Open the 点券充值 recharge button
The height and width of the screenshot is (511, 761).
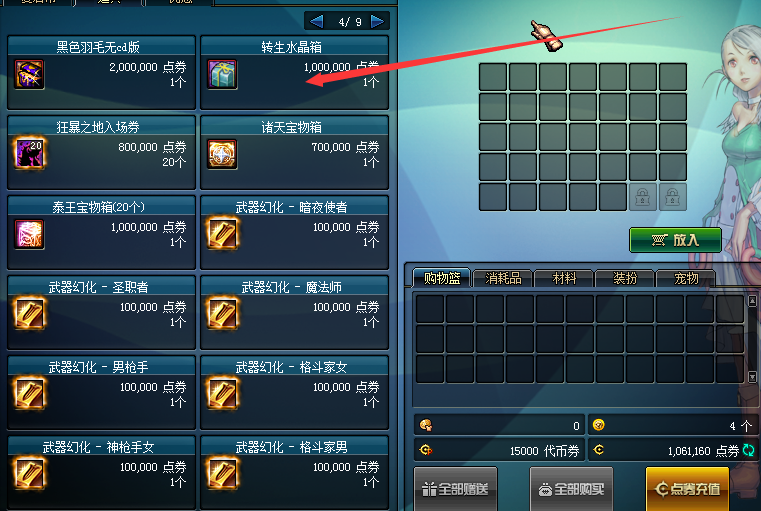(687, 489)
